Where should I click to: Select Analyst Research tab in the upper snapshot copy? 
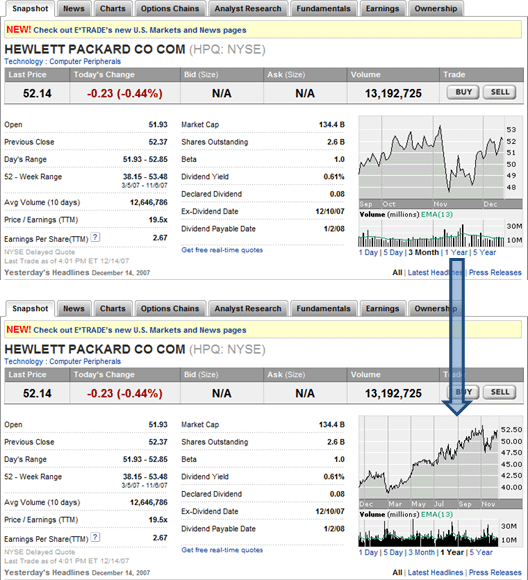[248, 9]
